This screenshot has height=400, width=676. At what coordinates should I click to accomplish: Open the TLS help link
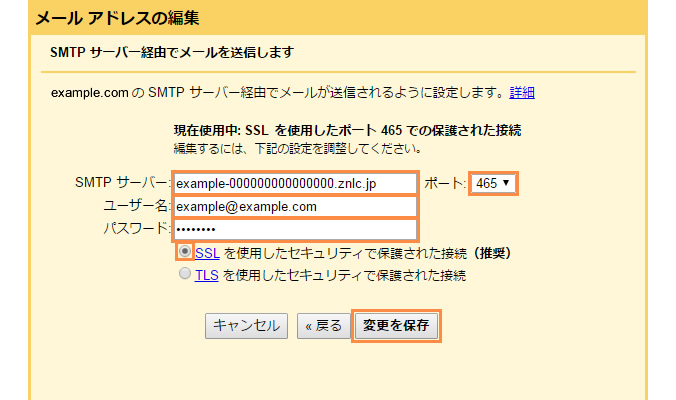pyautogui.click(x=207, y=275)
